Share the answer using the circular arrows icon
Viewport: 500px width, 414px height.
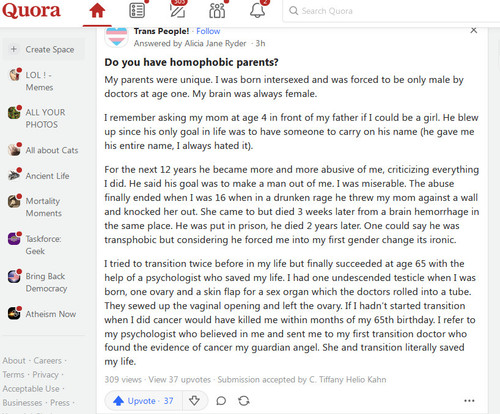coord(244,401)
